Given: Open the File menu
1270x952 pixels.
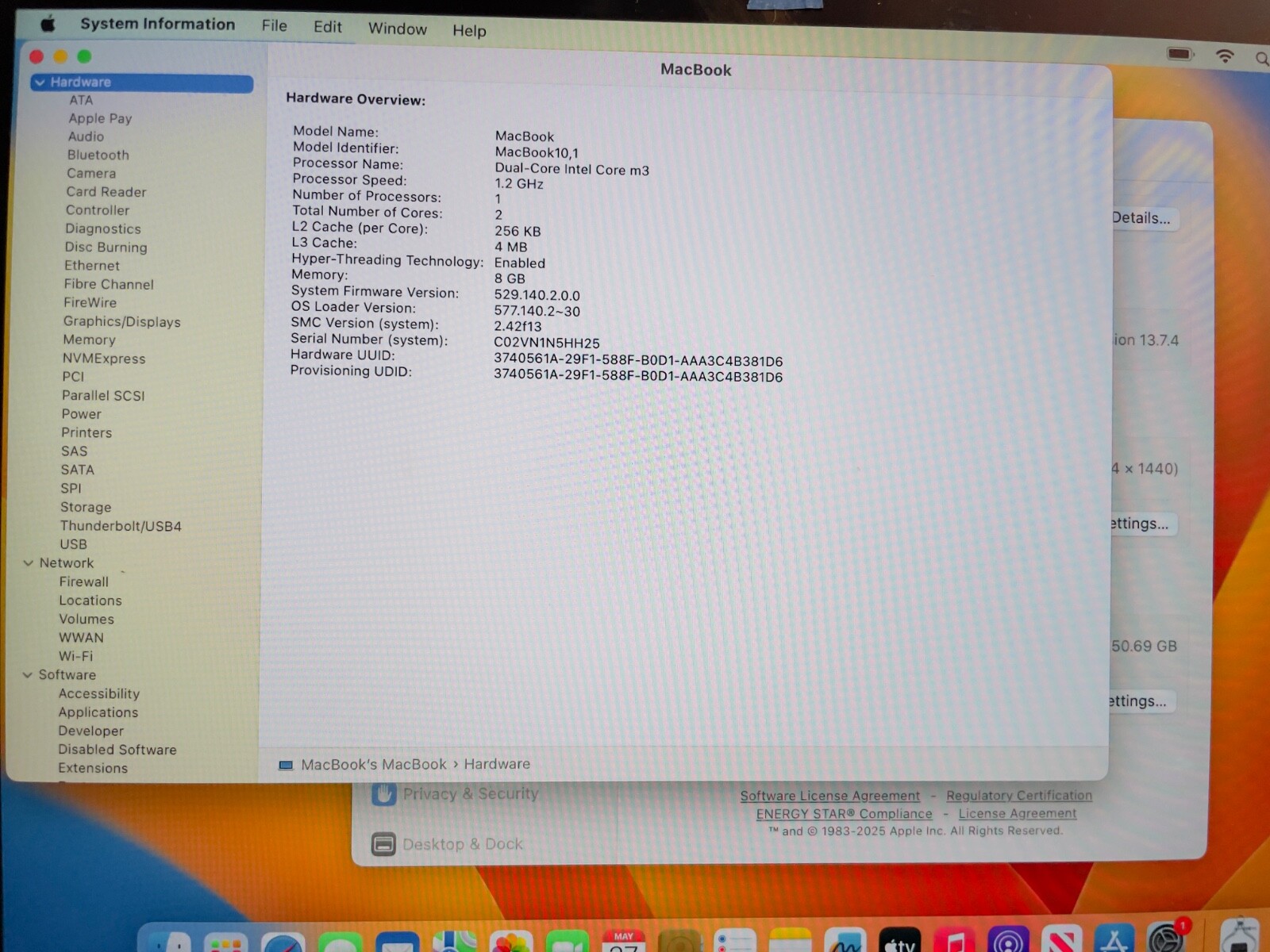Looking at the screenshot, I should pos(275,26).
